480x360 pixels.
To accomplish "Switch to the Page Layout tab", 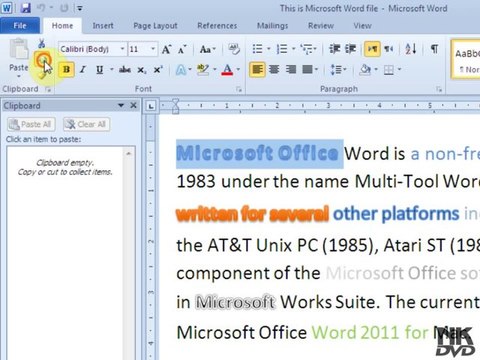I will coord(155,26).
